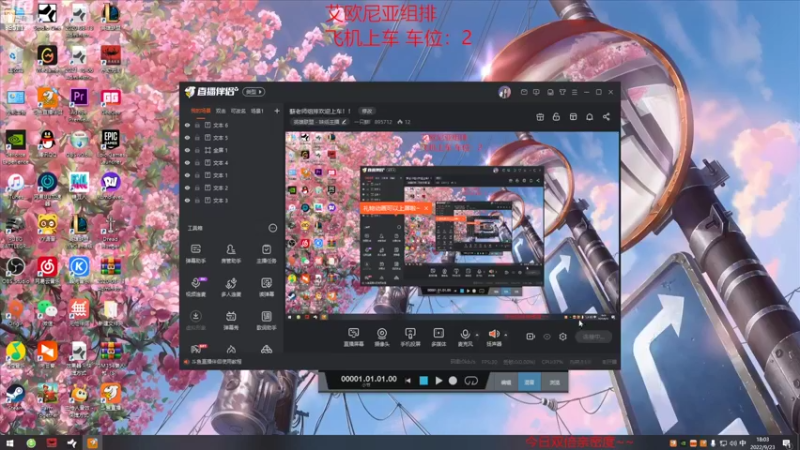800x450 pixels.
Task: Click the 00001.01.01.00 timecode display
Action: point(368,379)
